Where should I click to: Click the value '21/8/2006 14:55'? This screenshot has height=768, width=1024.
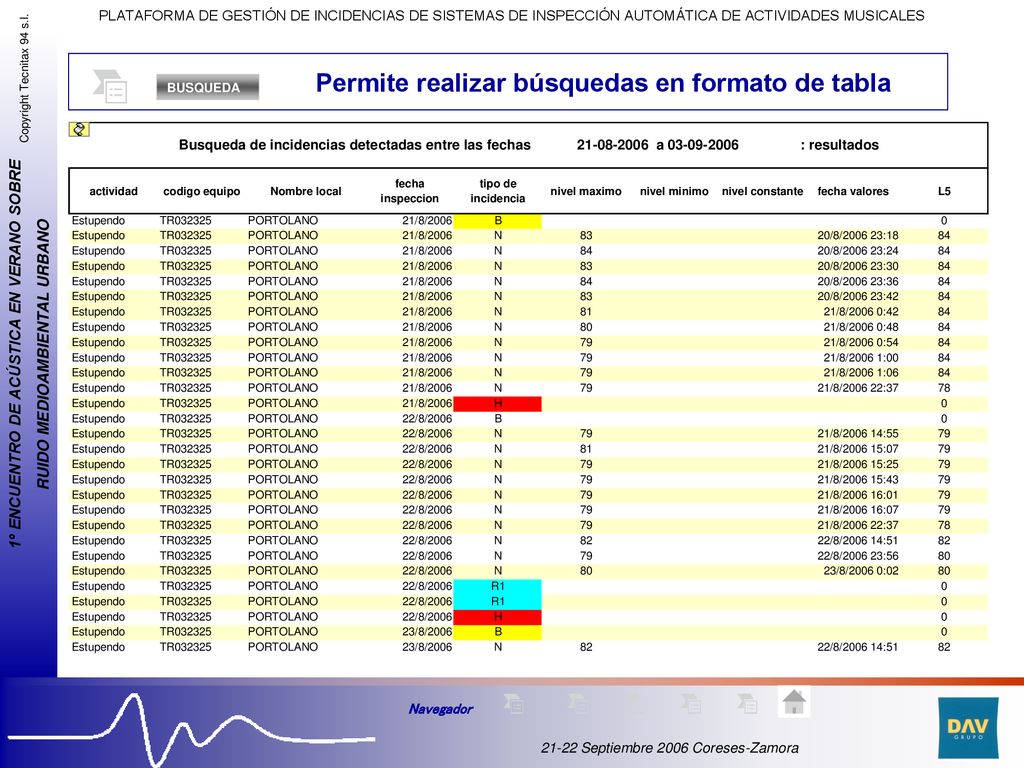coord(857,434)
